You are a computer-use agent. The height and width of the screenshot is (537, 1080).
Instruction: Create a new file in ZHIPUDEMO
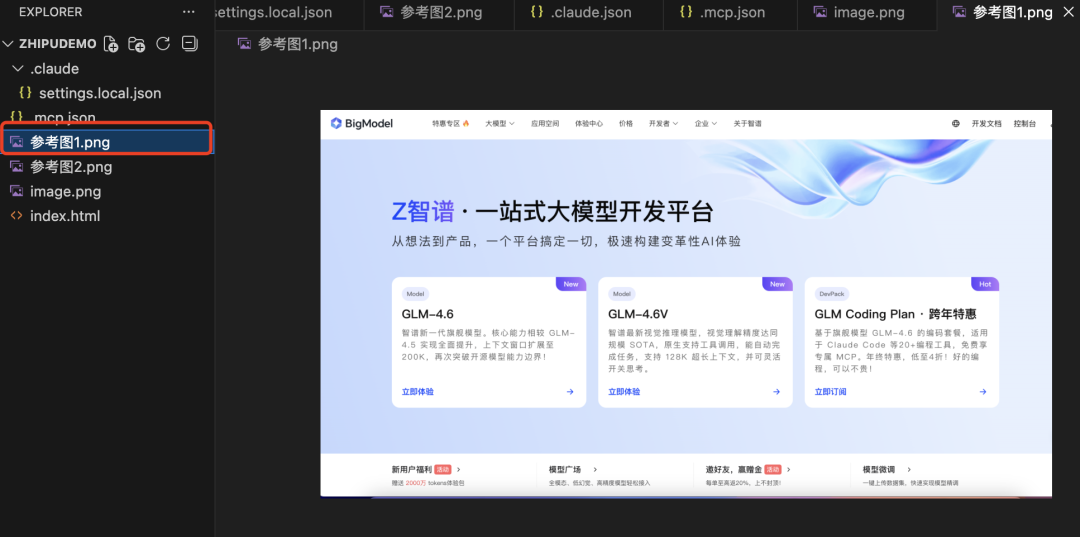pos(110,44)
